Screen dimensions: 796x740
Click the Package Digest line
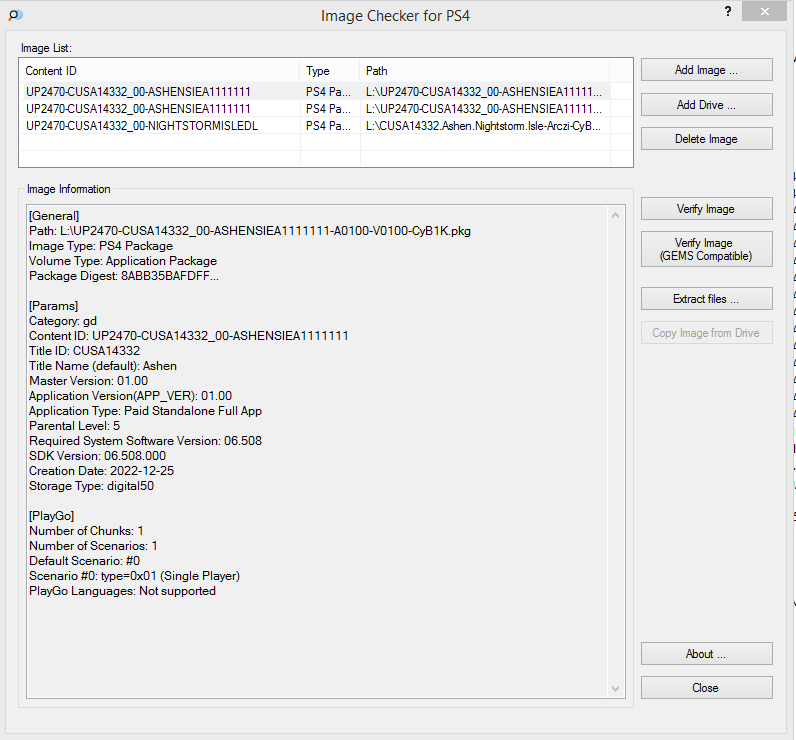coord(124,276)
